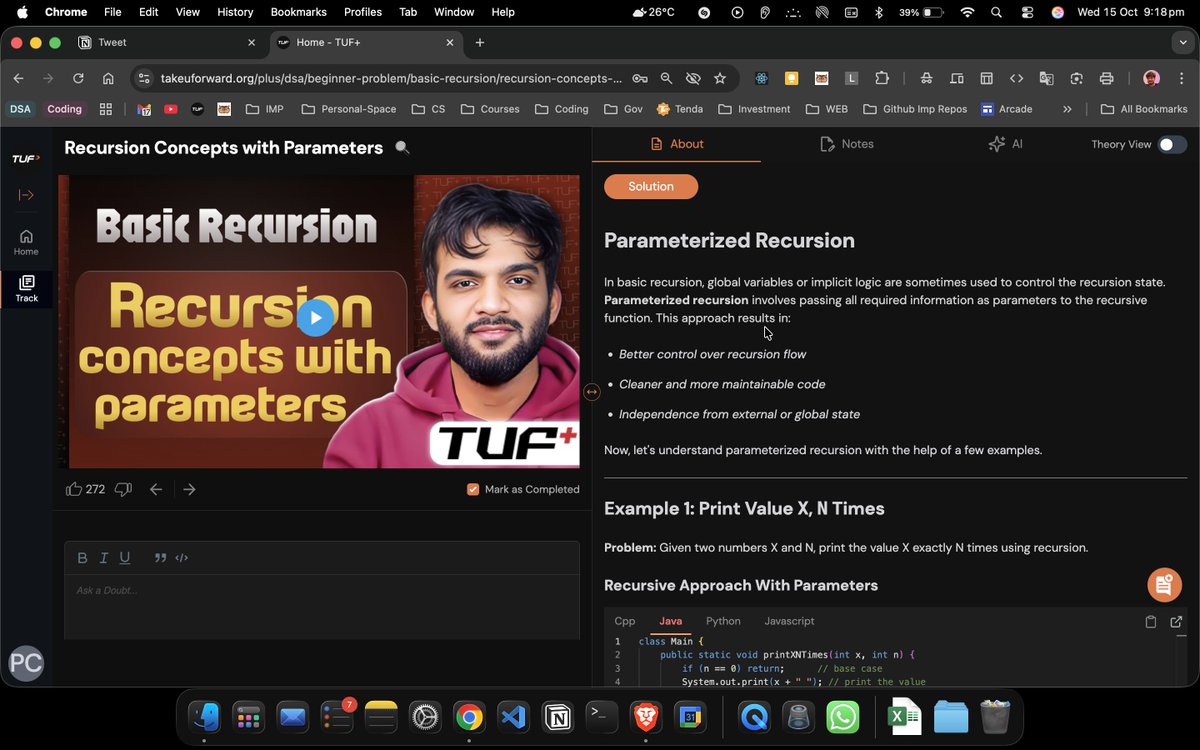Click the TUF+ logo in sidebar
The width and height of the screenshot is (1200, 750).
pos(26,158)
